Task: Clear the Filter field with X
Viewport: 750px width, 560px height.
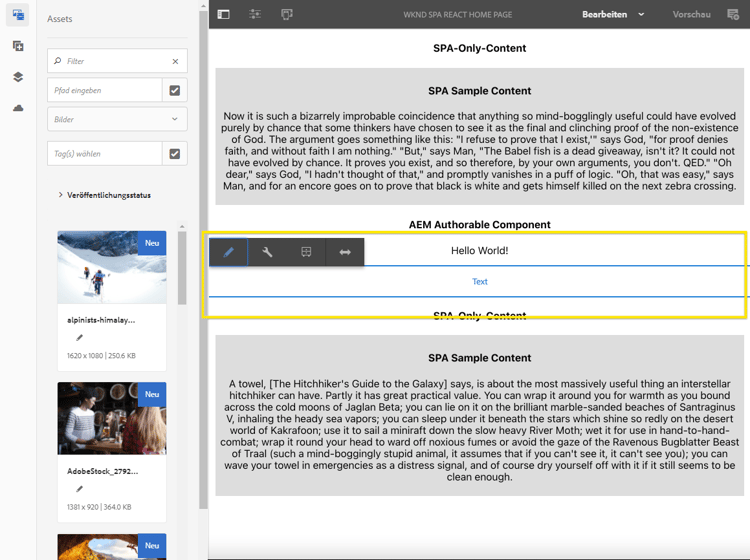Action: [x=175, y=61]
